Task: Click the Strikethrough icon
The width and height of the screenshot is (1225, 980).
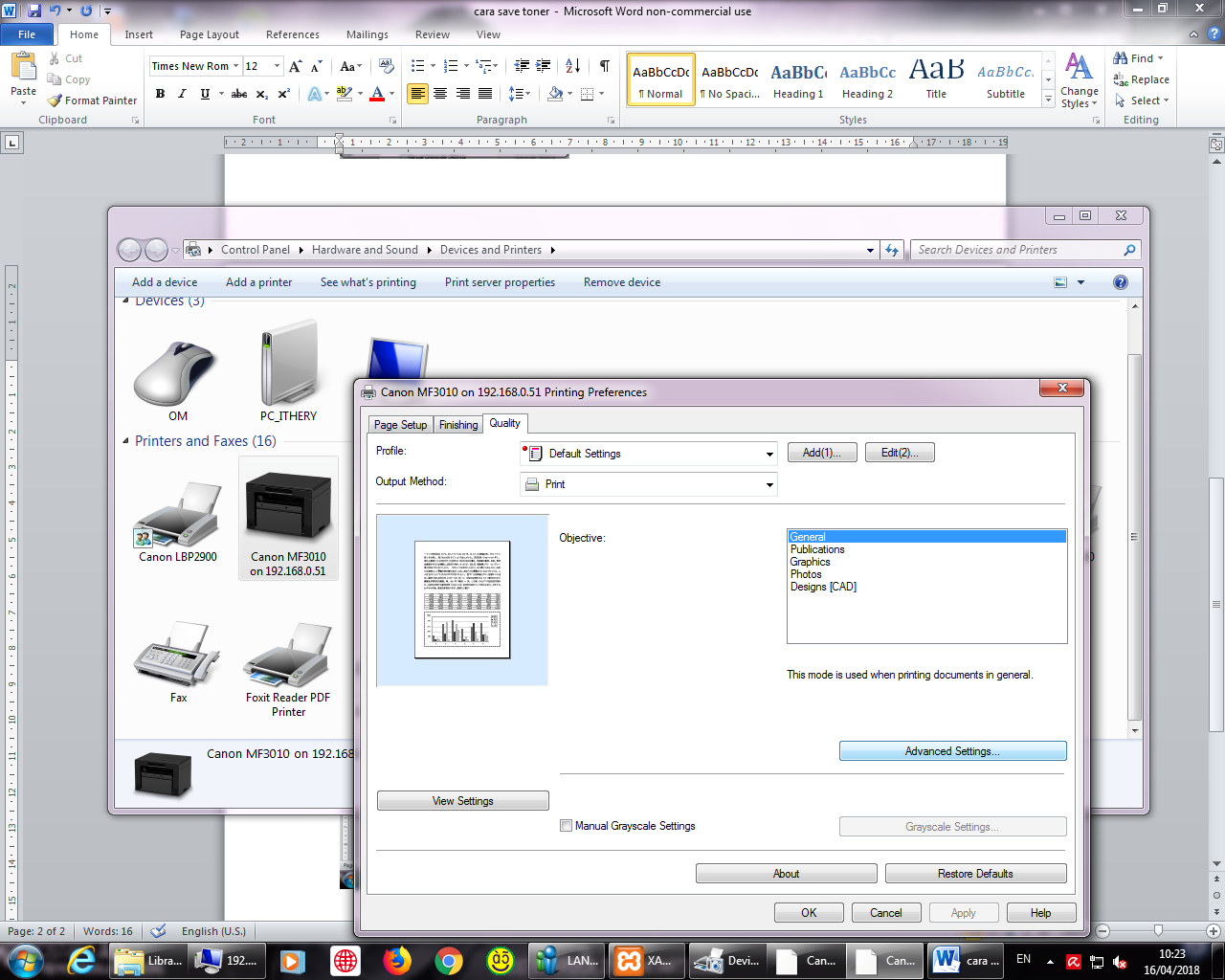Action: pyautogui.click(x=238, y=94)
